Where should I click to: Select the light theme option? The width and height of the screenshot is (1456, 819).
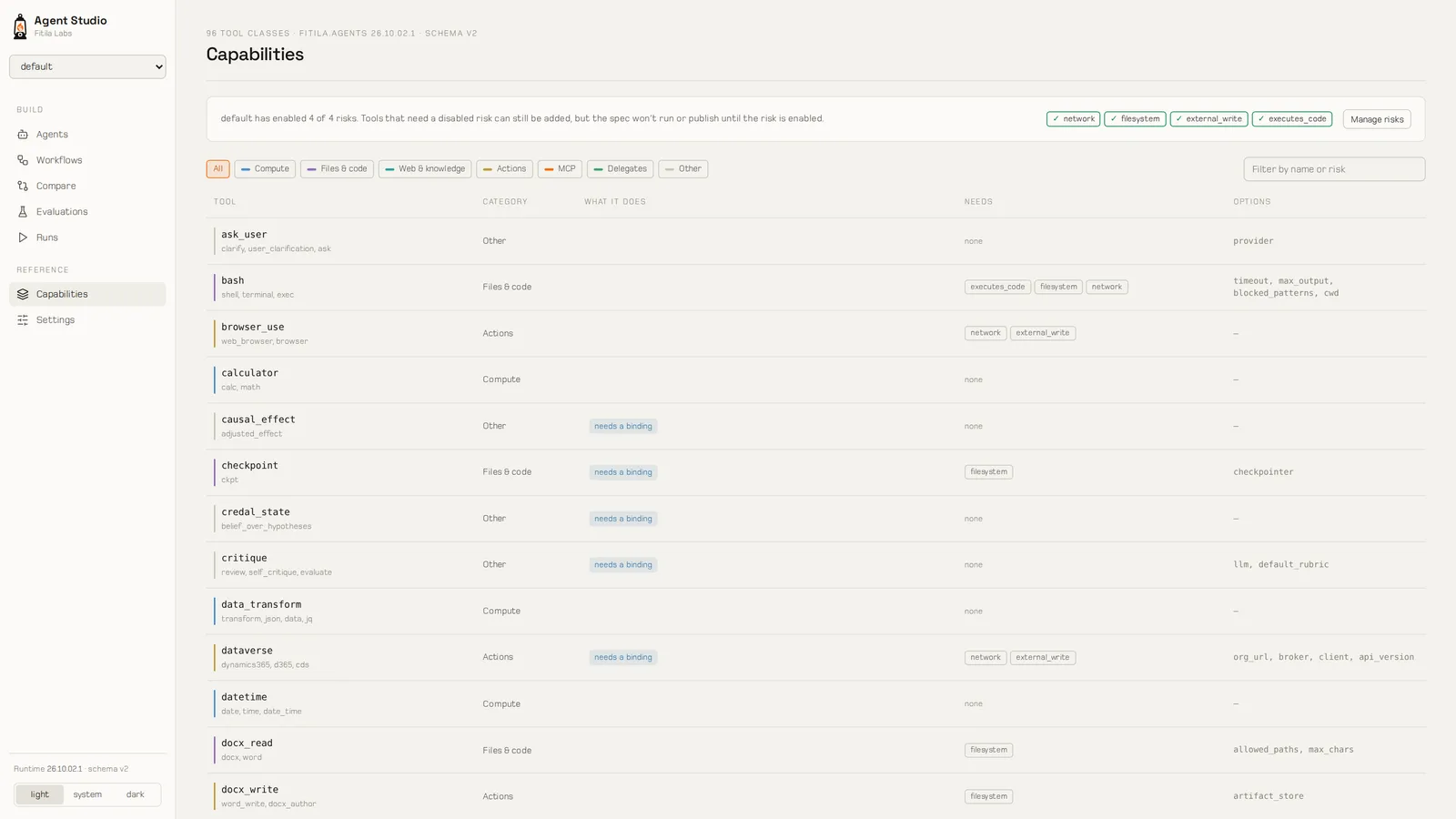(x=40, y=794)
